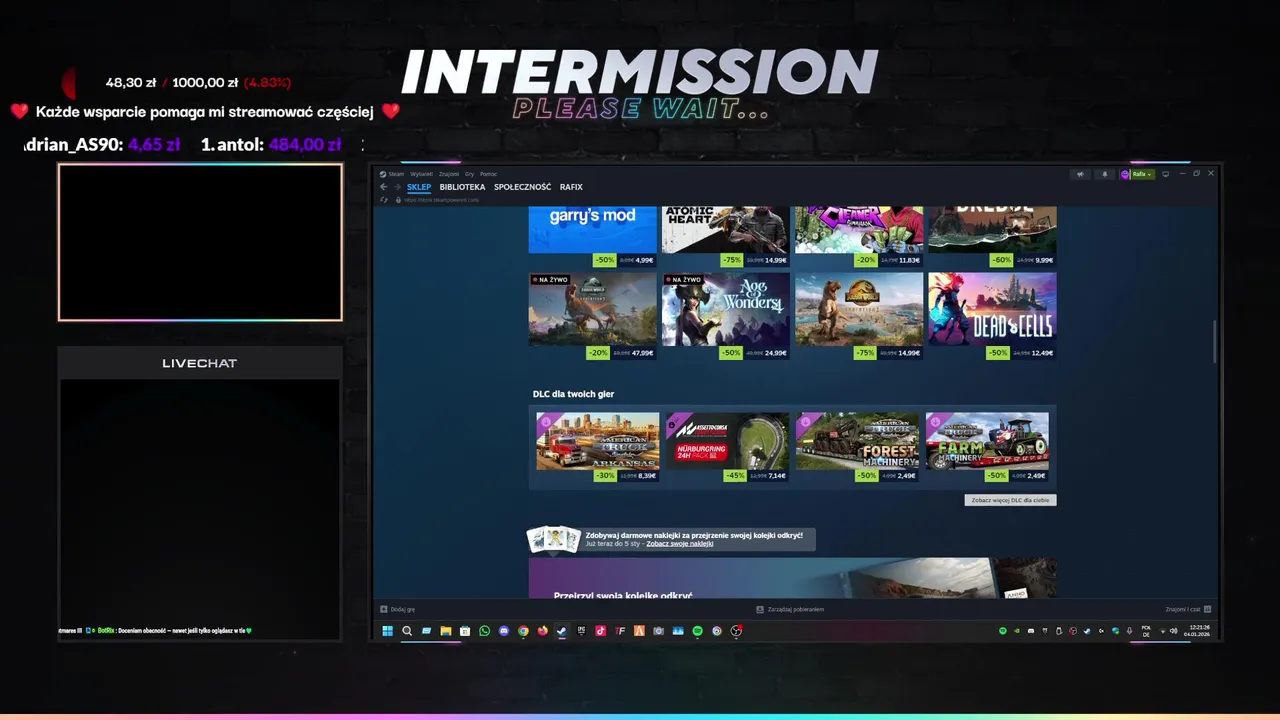Image resolution: width=1280 pixels, height=720 pixels.
Task: Open Firefox from taskbar
Action: (x=543, y=631)
